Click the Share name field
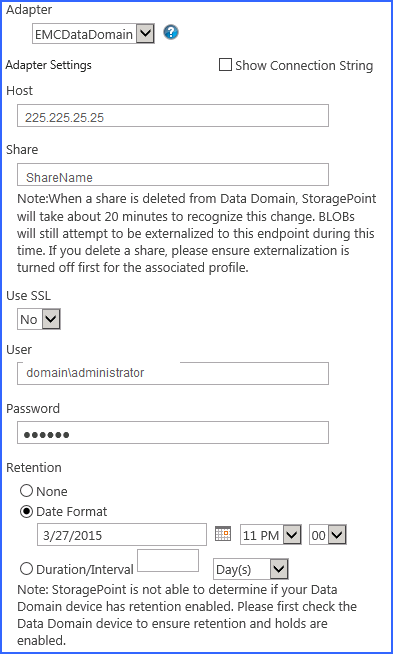Image resolution: width=393 pixels, height=654 pixels. point(173,174)
